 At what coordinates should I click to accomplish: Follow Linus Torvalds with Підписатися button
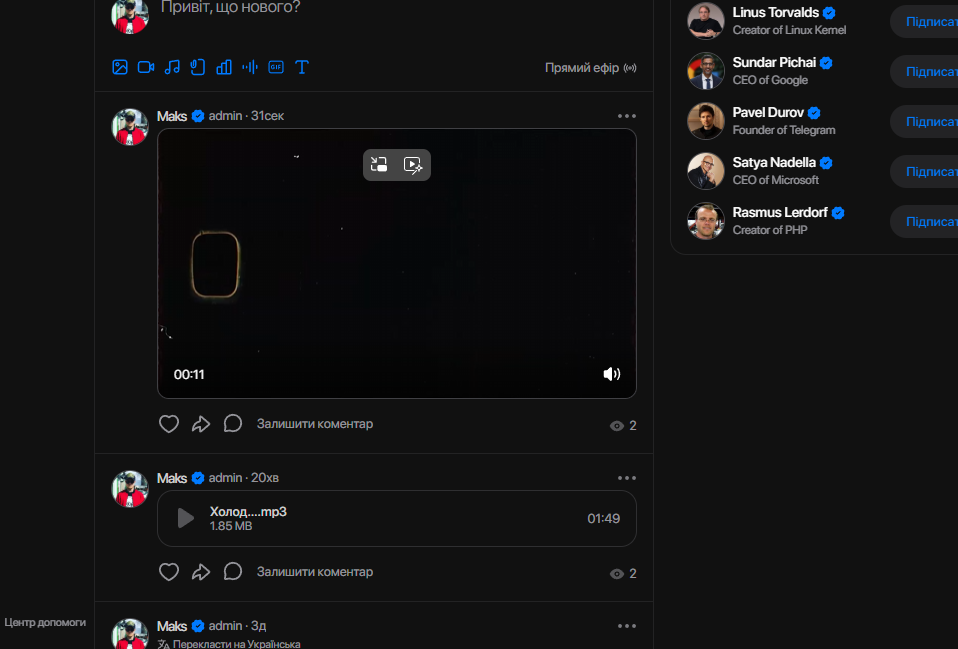(x=925, y=21)
